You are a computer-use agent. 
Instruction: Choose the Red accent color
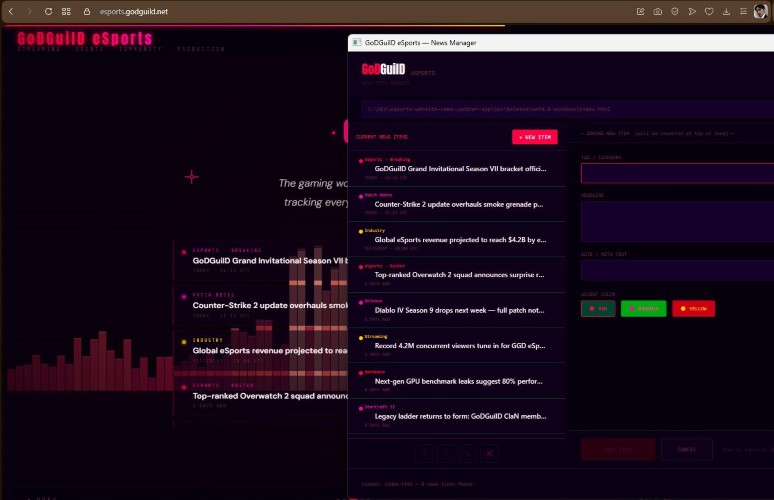click(598, 308)
